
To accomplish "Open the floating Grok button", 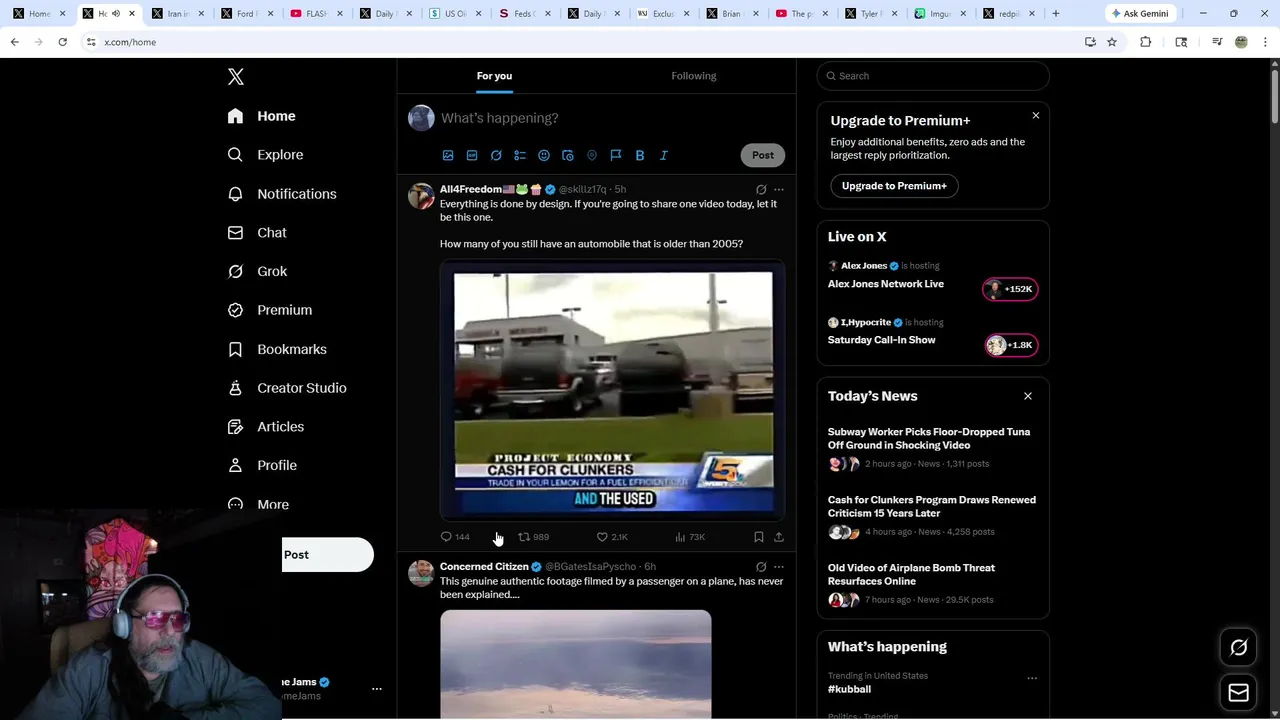I will click(1239, 648).
